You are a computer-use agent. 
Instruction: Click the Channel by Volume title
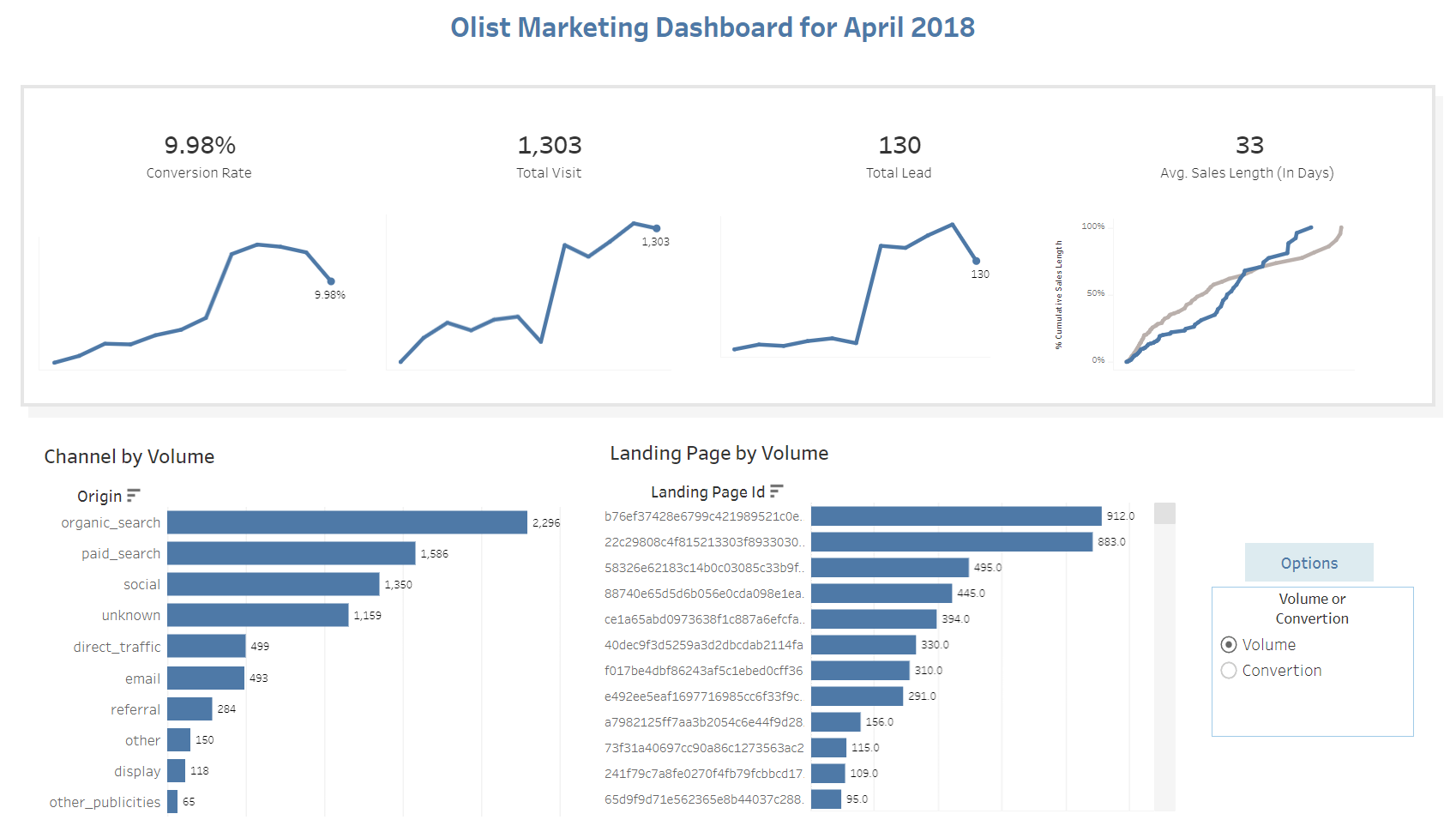click(129, 456)
